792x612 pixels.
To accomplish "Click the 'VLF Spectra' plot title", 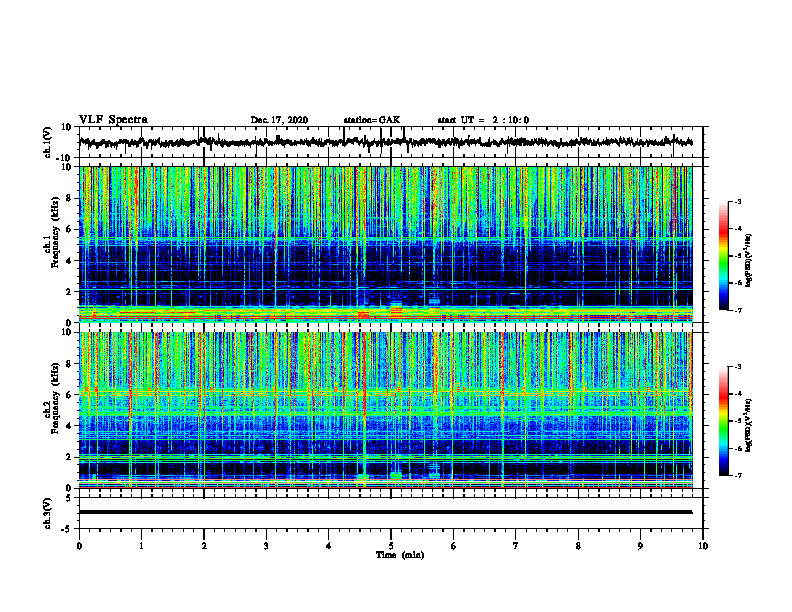I will click(113, 120).
